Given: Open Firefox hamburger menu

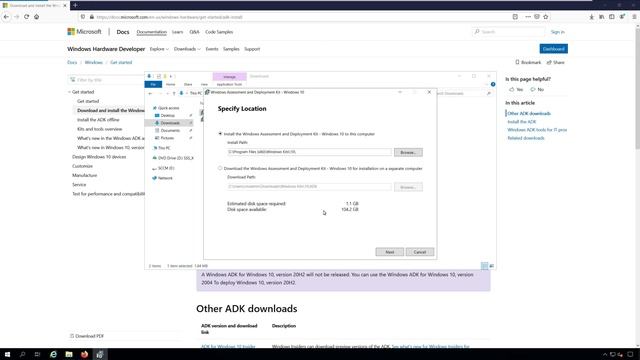Looking at the screenshot, I should click(634, 17).
